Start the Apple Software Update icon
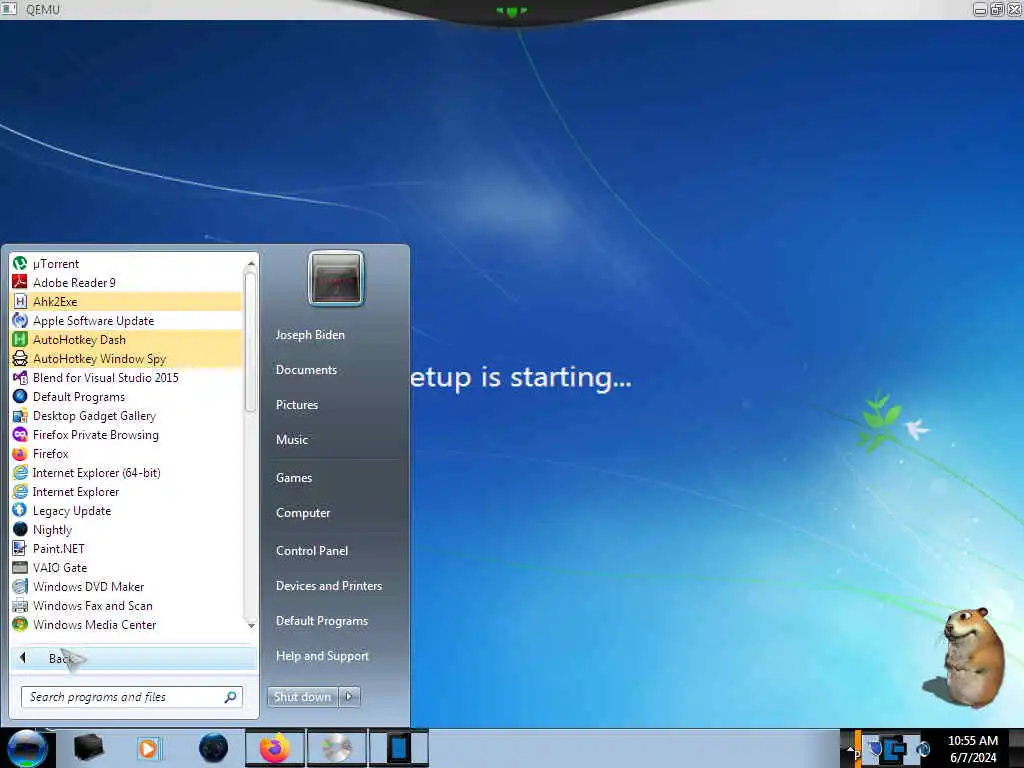Screen dimensions: 1024x768 pyautogui.click(x=20, y=321)
